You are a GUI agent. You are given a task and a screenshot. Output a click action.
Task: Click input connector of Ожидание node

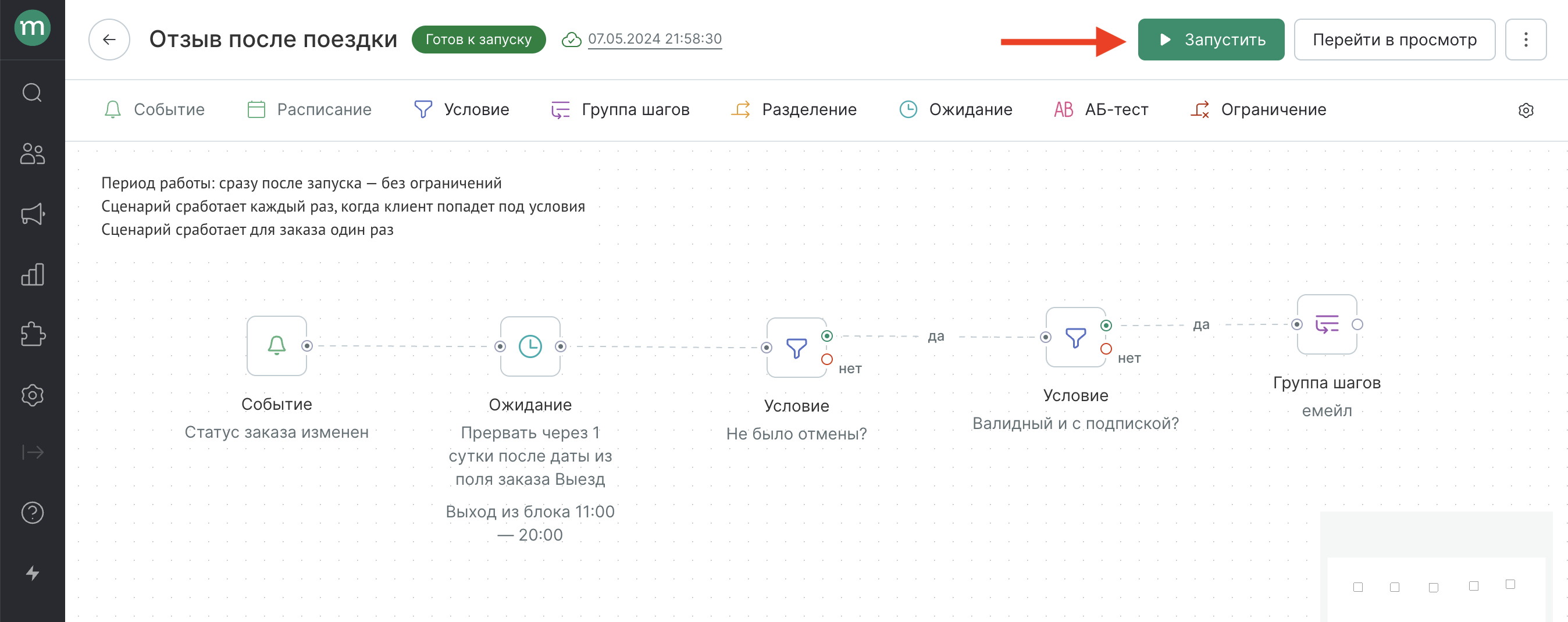pos(500,346)
